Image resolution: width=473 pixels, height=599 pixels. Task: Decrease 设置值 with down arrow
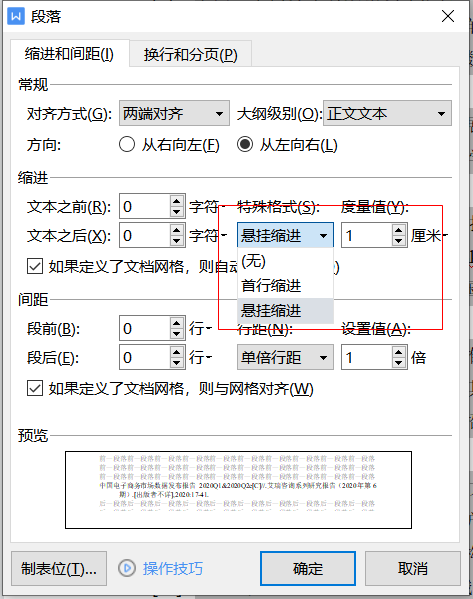click(x=399, y=363)
